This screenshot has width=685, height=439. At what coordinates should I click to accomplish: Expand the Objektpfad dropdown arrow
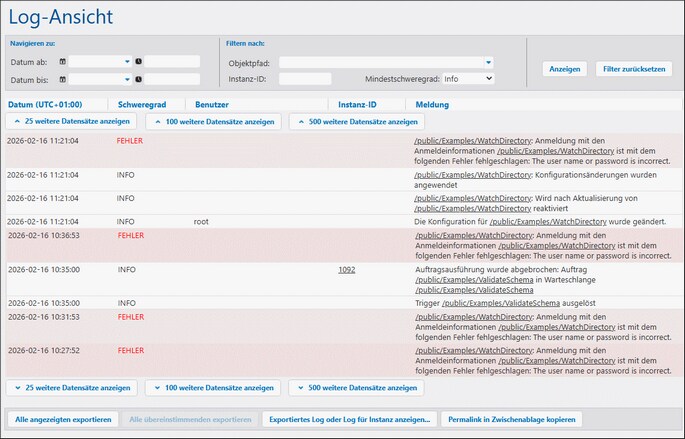(x=488, y=63)
